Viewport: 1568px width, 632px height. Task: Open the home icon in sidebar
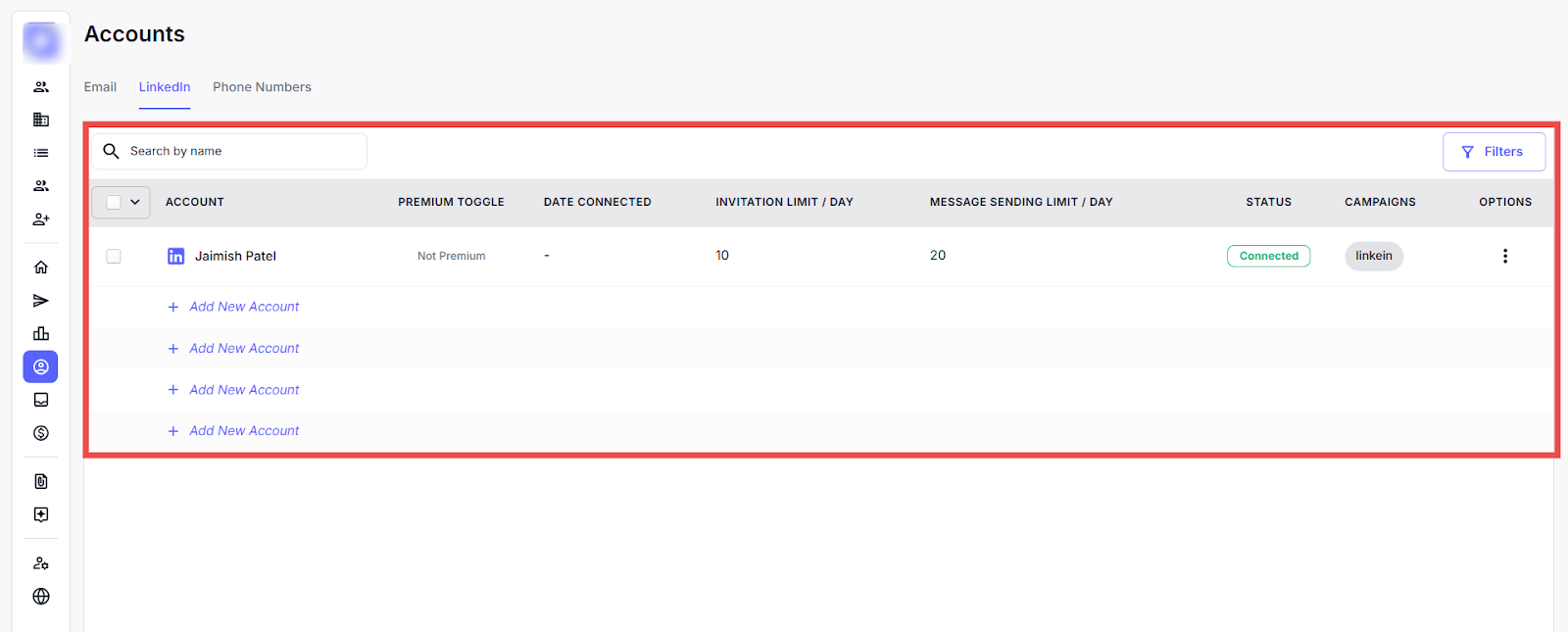[x=41, y=267]
